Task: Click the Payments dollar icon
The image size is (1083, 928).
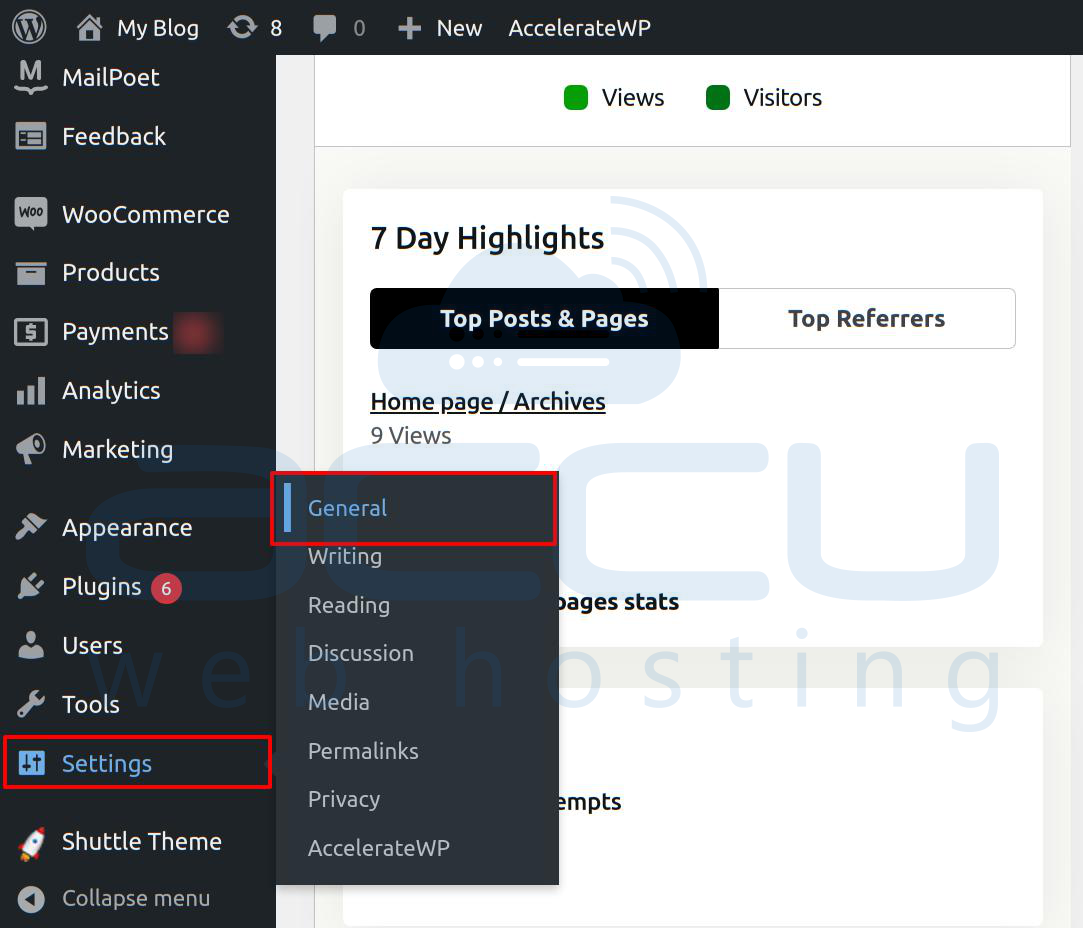Action: [30, 332]
